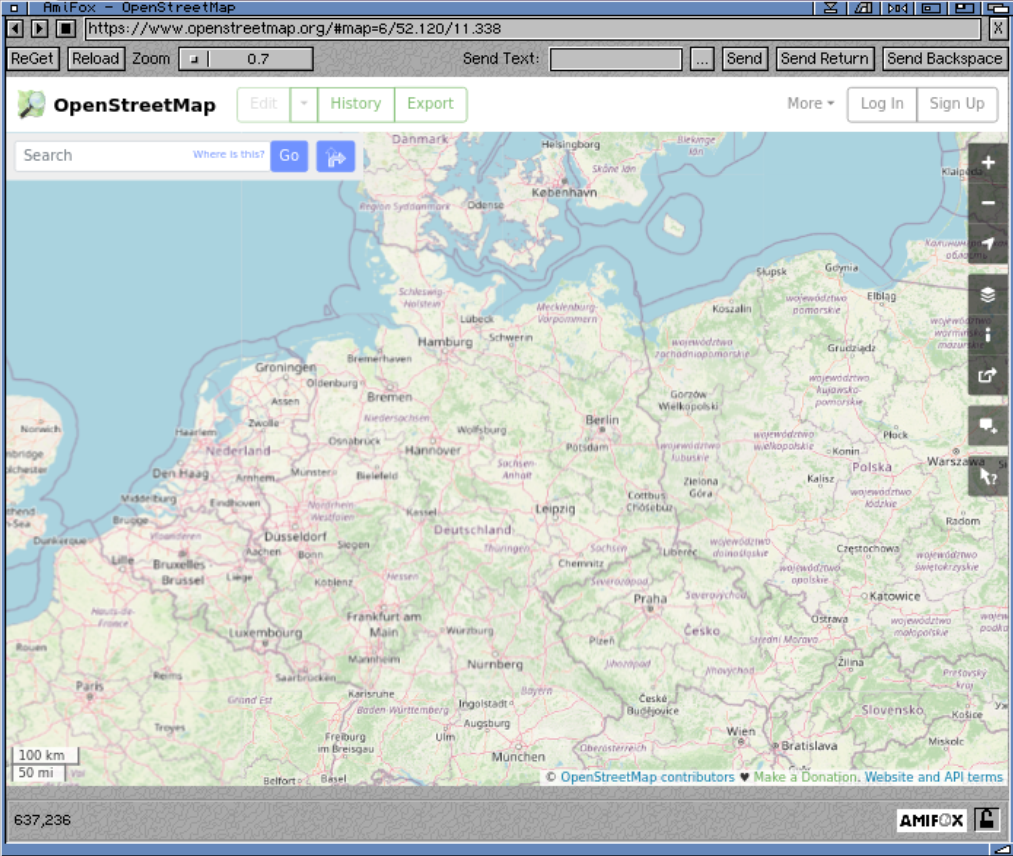The image size is (1013, 856).
Task: Click the Deutschland country label
Action: [x=473, y=530]
